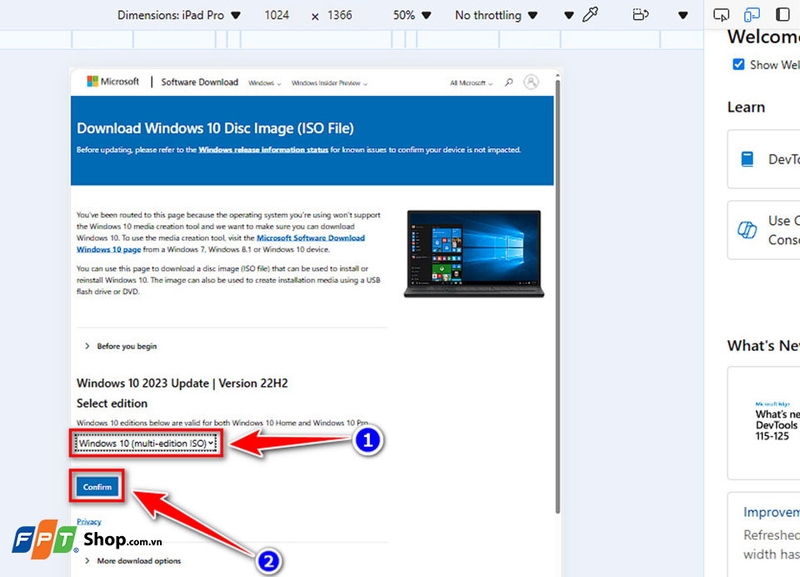800x577 pixels.
Task: Click the account sign-in avatar icon
Action: (x=531, y=82)
